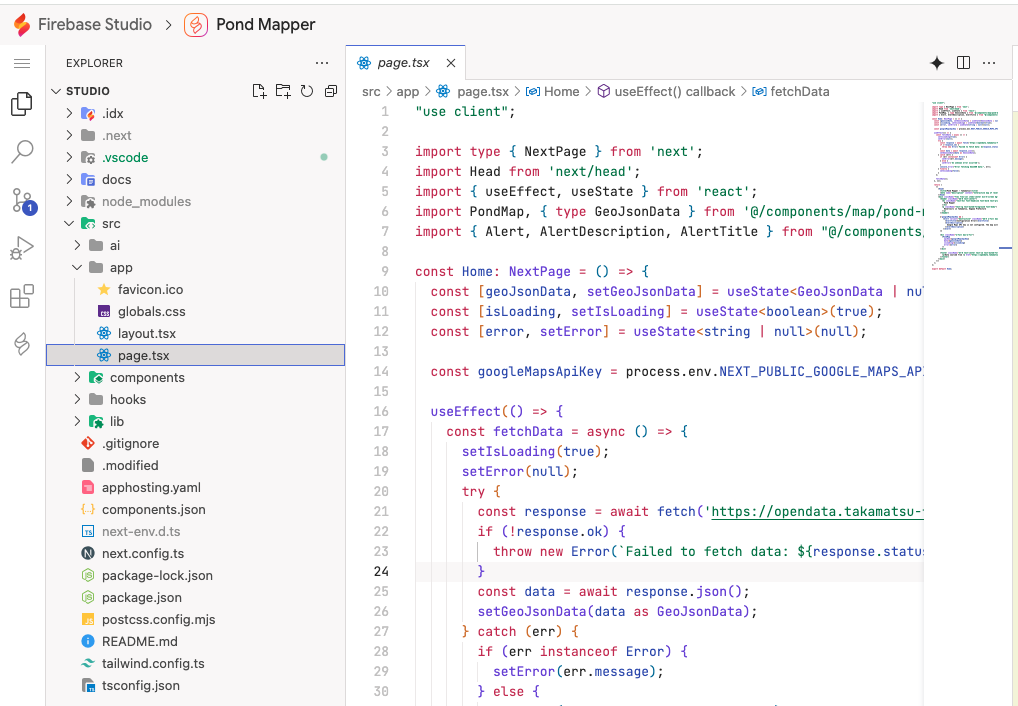Open the editor more actions ellipsis
The height and width of the screenshot is (706, 1018).
click(x=989, y=63)
